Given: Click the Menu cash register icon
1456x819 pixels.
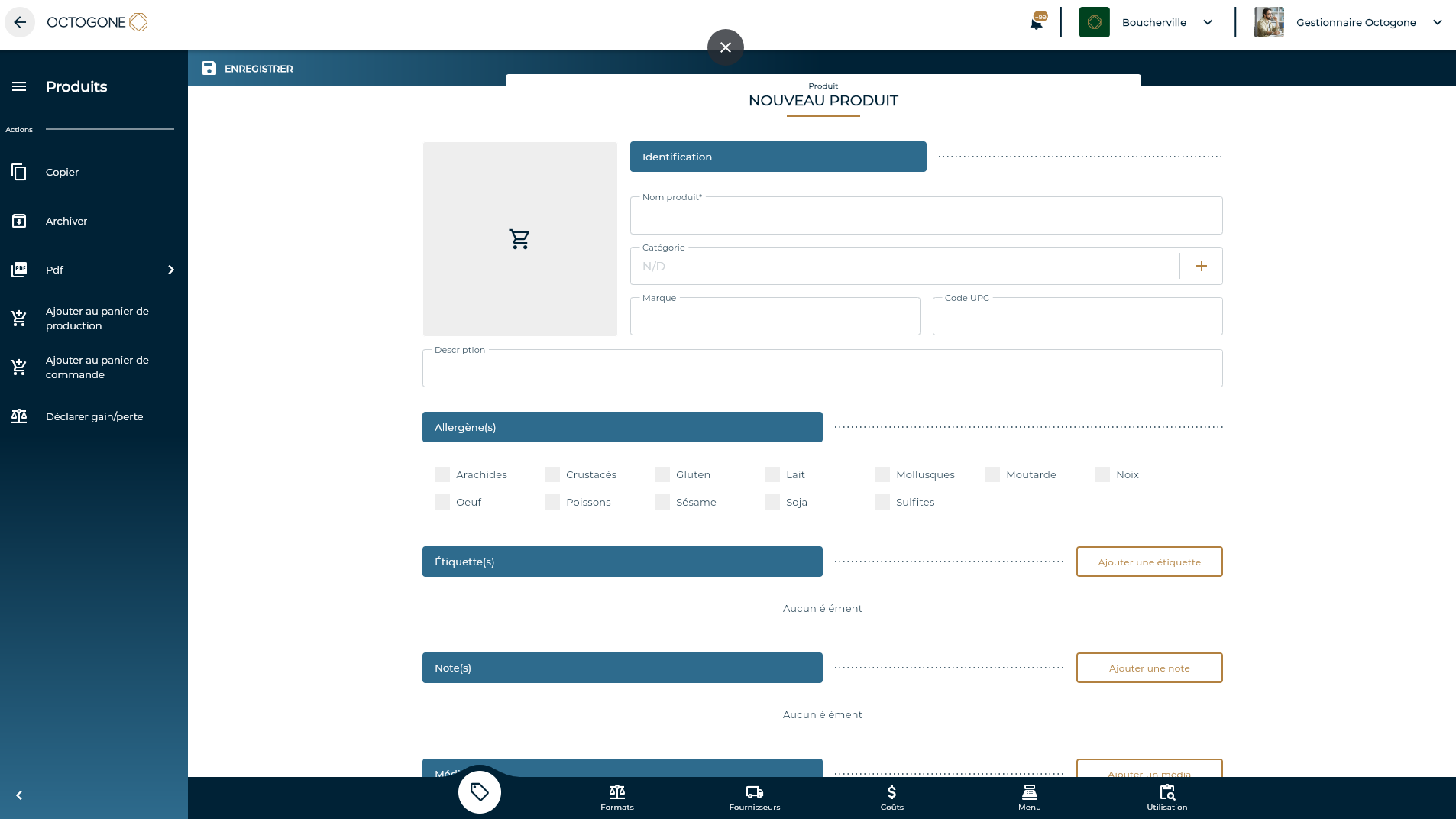Looking at the screenshot, I should pos(1030,792).
